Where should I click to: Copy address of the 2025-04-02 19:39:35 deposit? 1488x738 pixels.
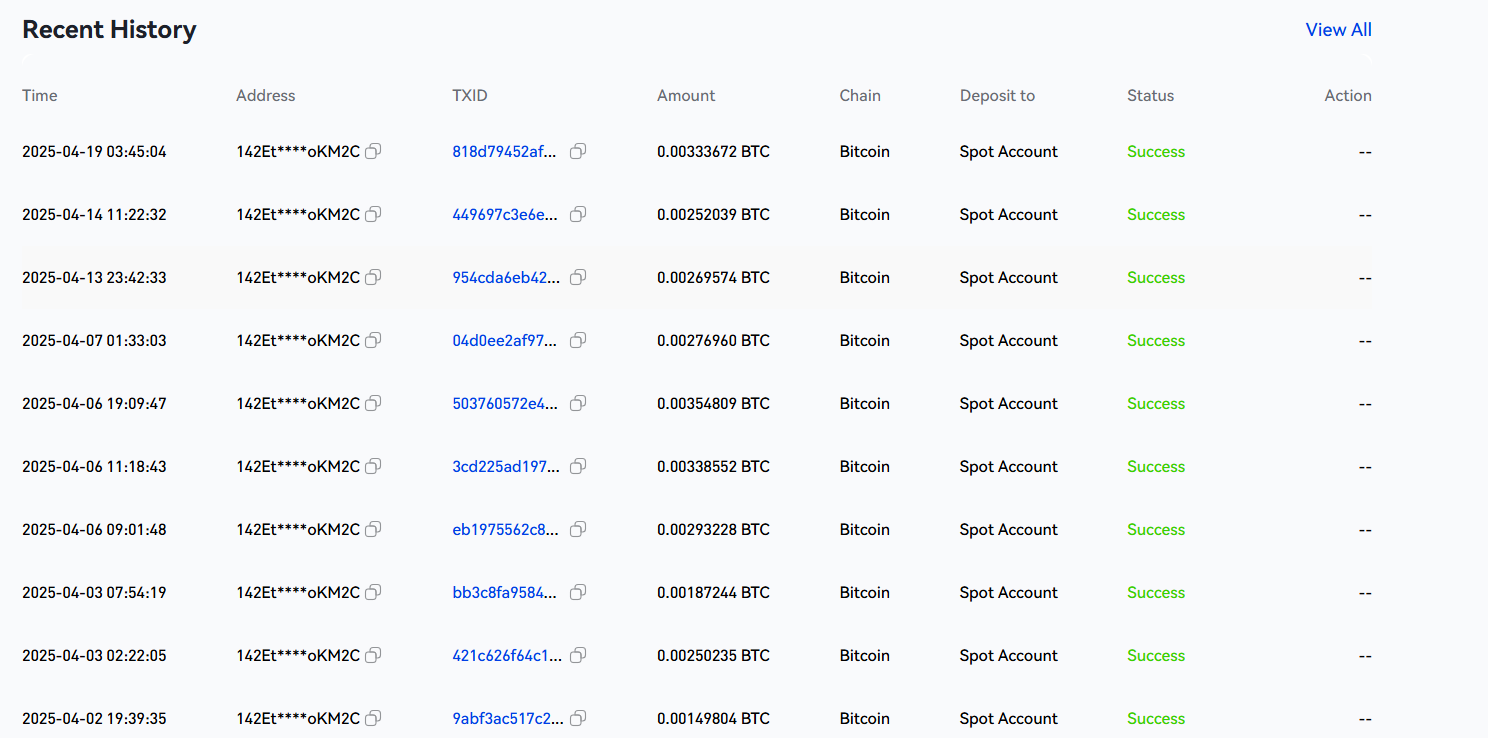point(373,719)
